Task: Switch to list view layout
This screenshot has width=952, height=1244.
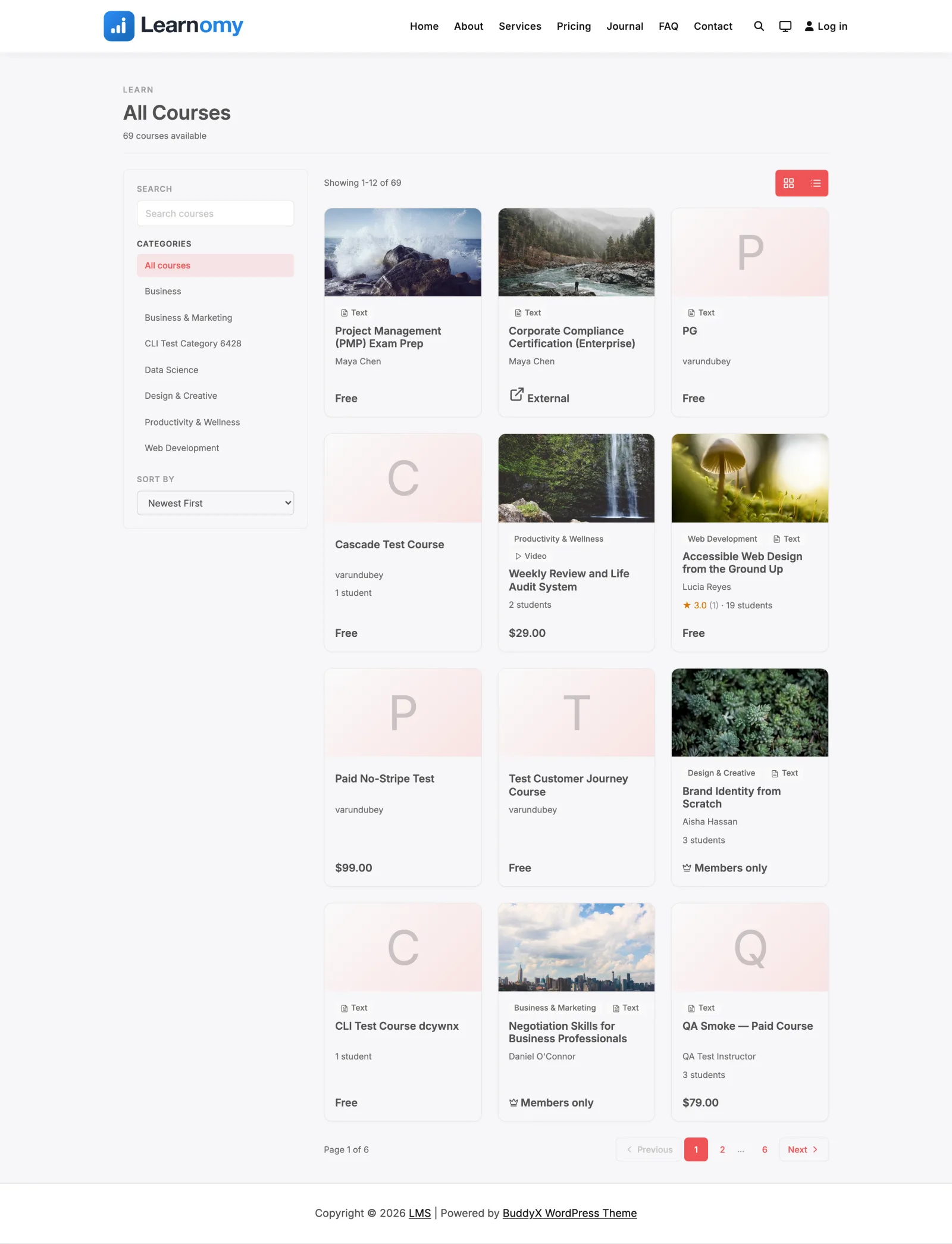Action: [815, 183]
